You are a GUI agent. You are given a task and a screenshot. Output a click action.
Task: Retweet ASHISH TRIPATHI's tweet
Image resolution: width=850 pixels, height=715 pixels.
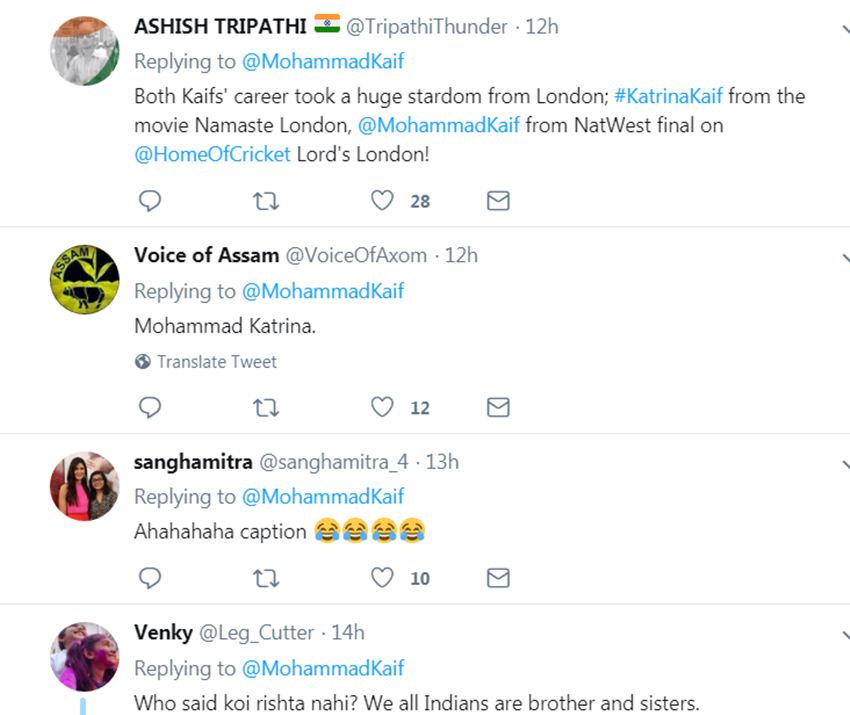(265, 201)
